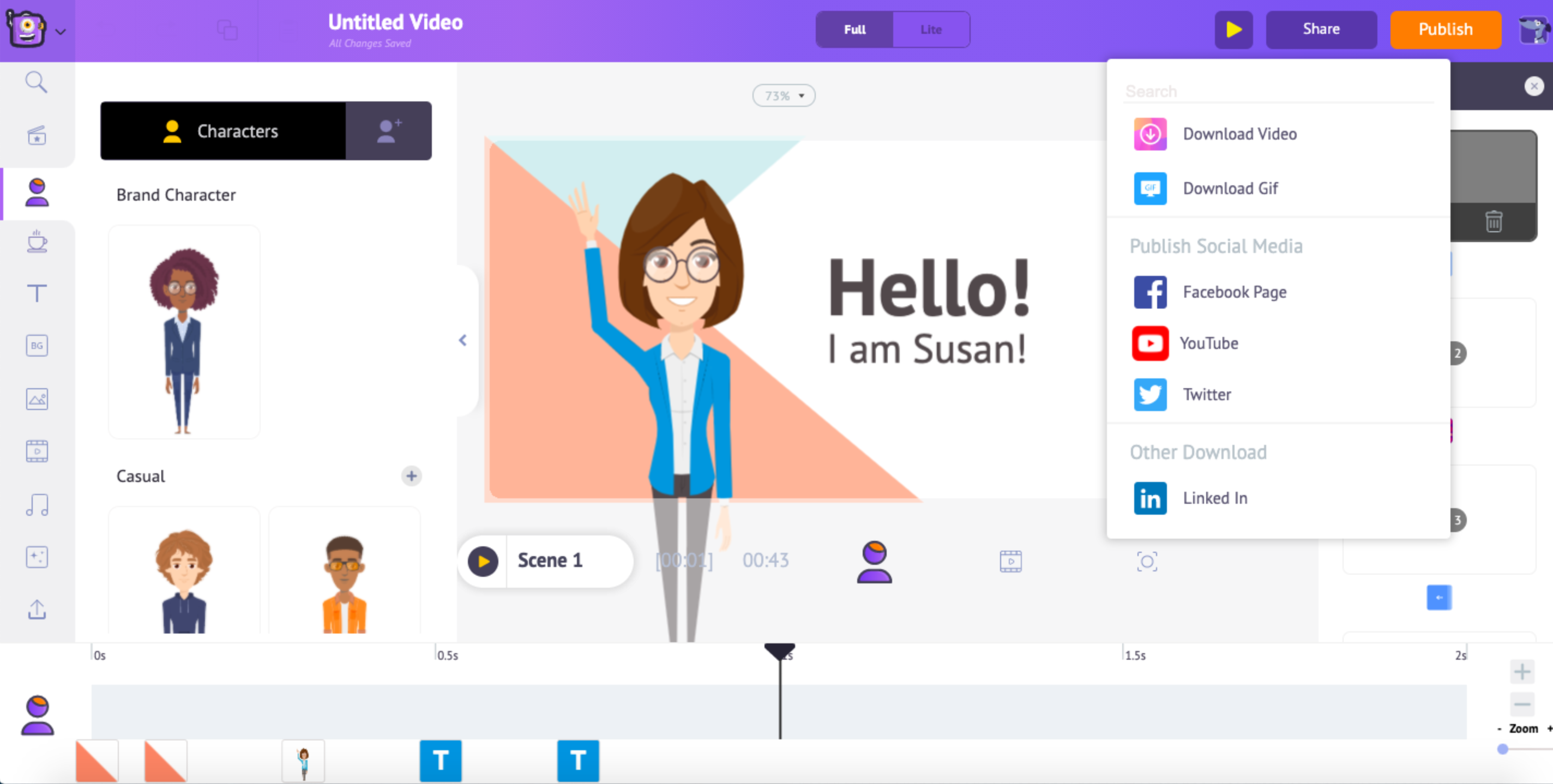Click the camera focus icon below canvas
The height and width of the screenshot is (784, 1553).
[1147, 561]
